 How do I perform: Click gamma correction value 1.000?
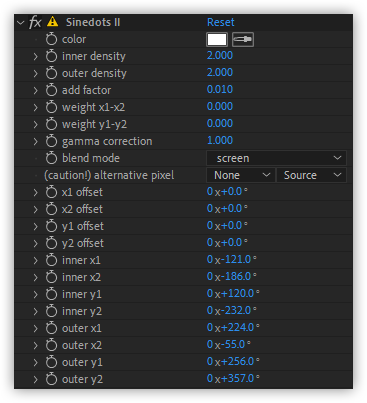(220, 140)
